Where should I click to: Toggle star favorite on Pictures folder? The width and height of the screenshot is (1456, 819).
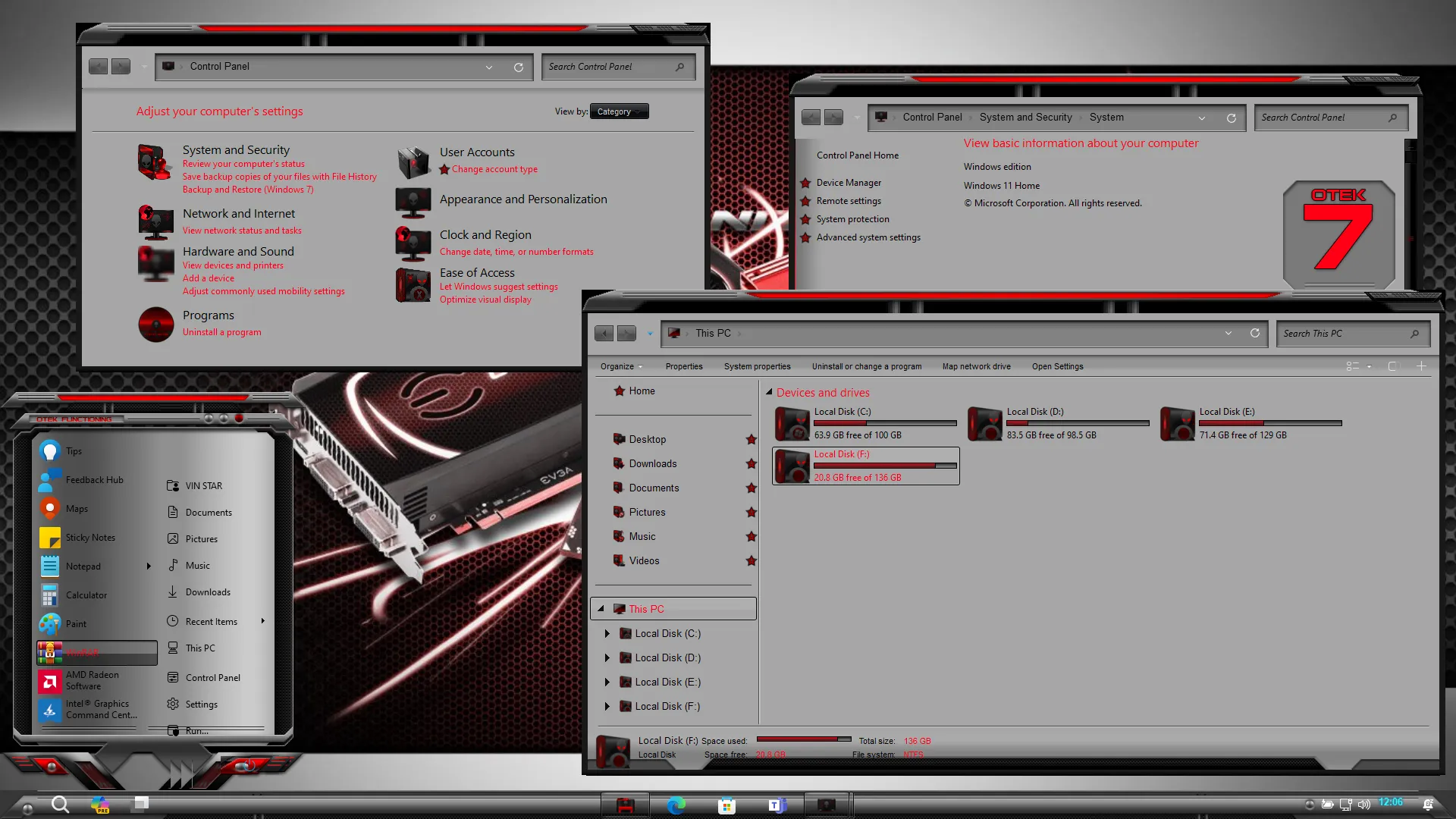point(751,511)
